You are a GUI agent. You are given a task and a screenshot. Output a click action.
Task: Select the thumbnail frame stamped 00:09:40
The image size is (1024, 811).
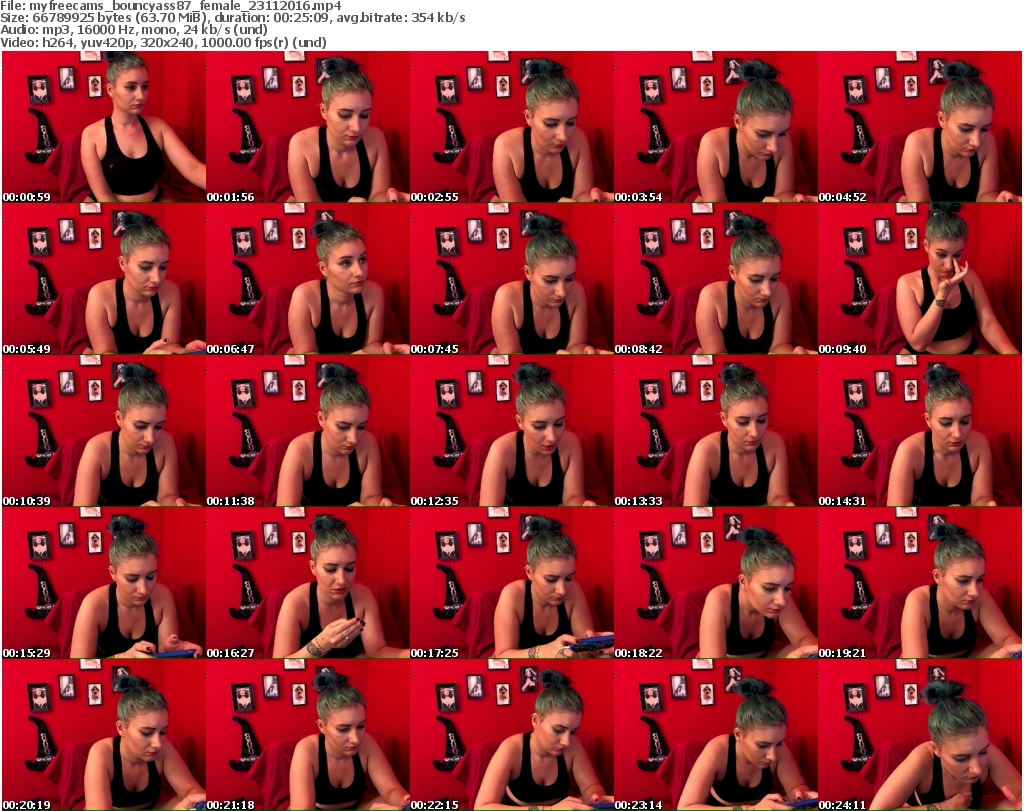920,279
